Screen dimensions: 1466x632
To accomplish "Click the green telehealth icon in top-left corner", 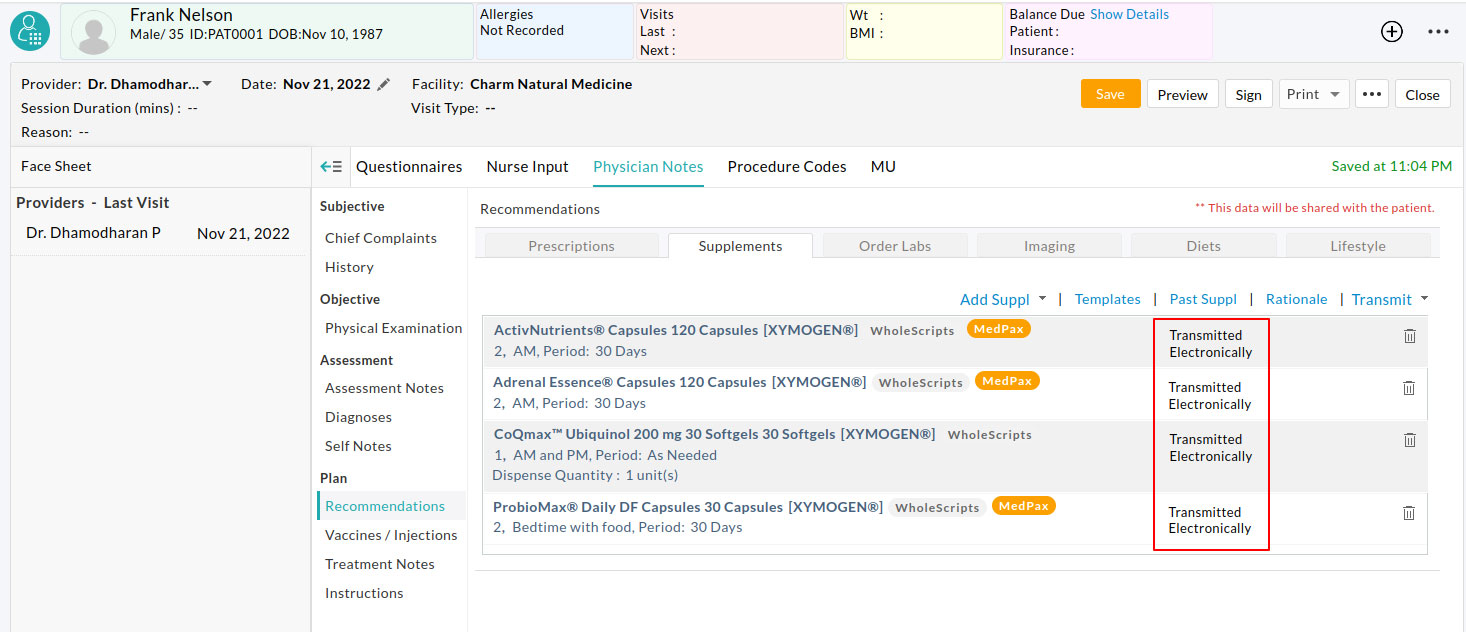I will [x=29, y=31].
